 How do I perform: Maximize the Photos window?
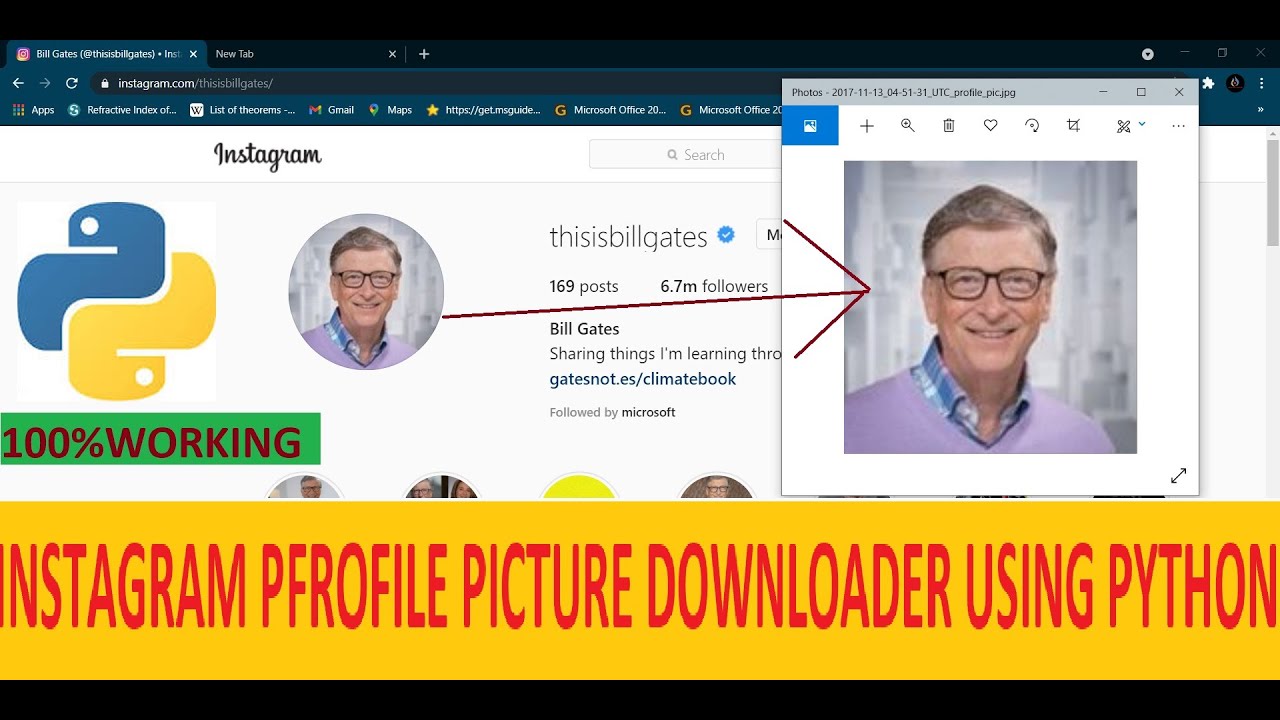(x=1141, y=92)
